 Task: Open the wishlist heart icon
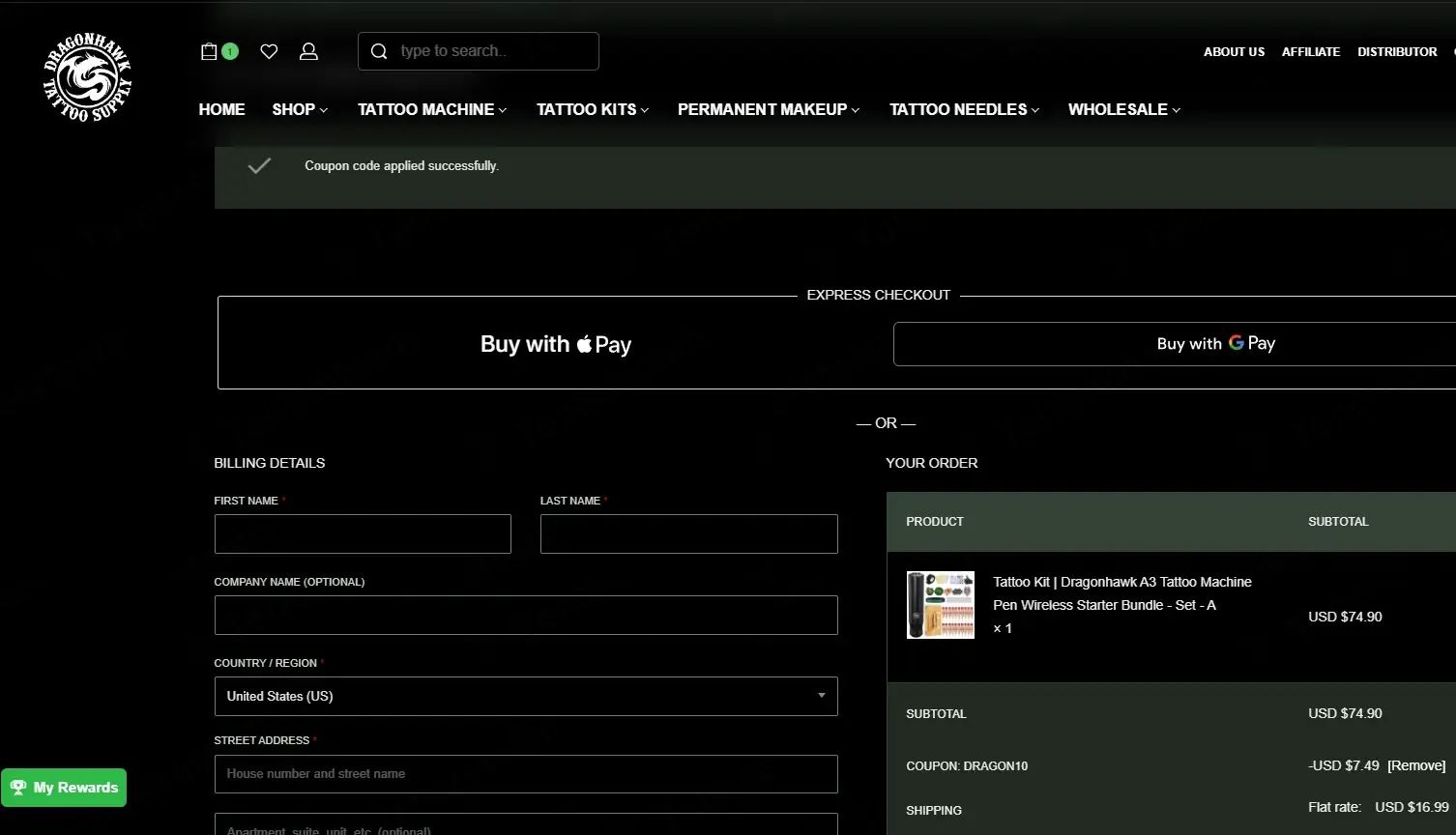click(x=269, y=51)
